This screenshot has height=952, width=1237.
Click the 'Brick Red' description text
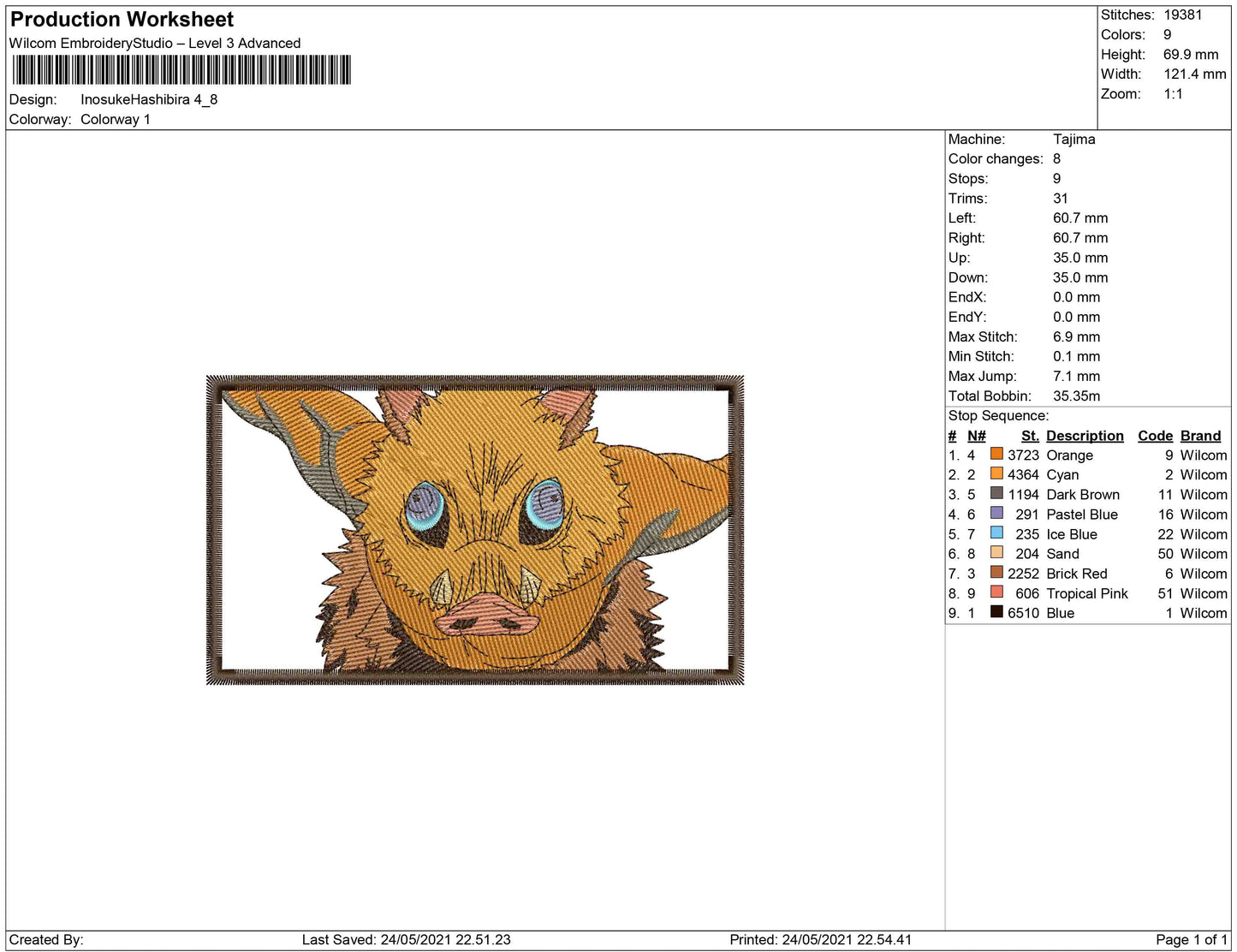click(x=1077, y=574)
